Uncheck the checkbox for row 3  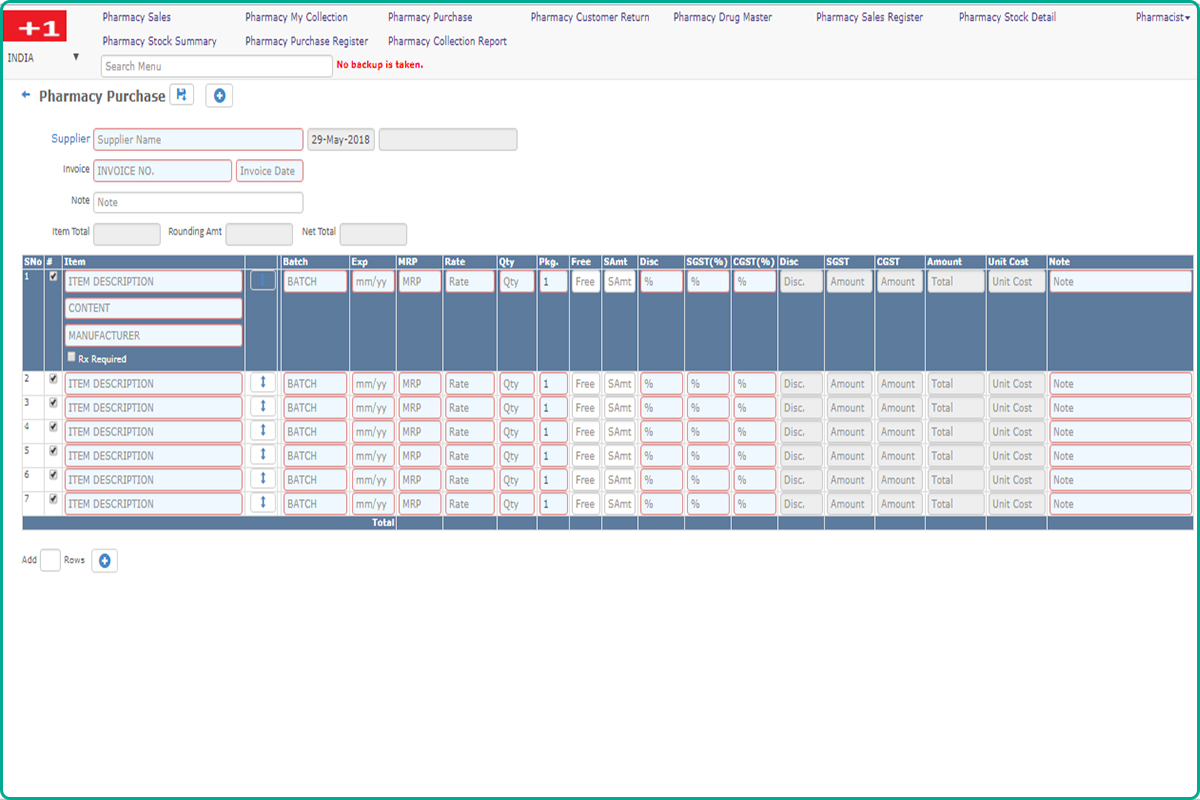pyautogui.click(x=54, y=402)
